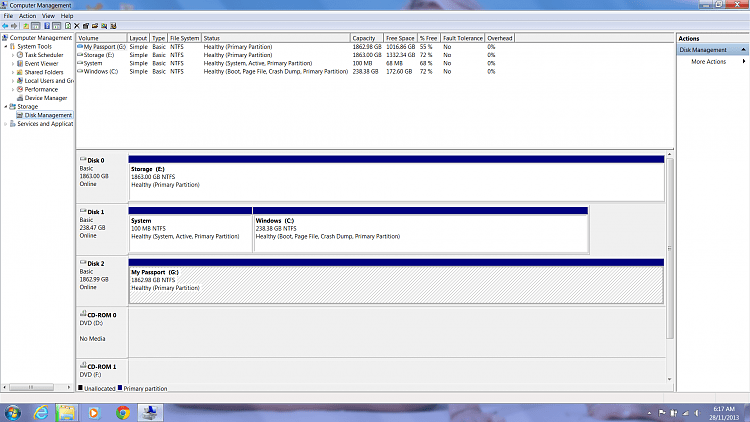Sort by the File System column header
Screen dimensions: 750x422
[x=184, y=38]
